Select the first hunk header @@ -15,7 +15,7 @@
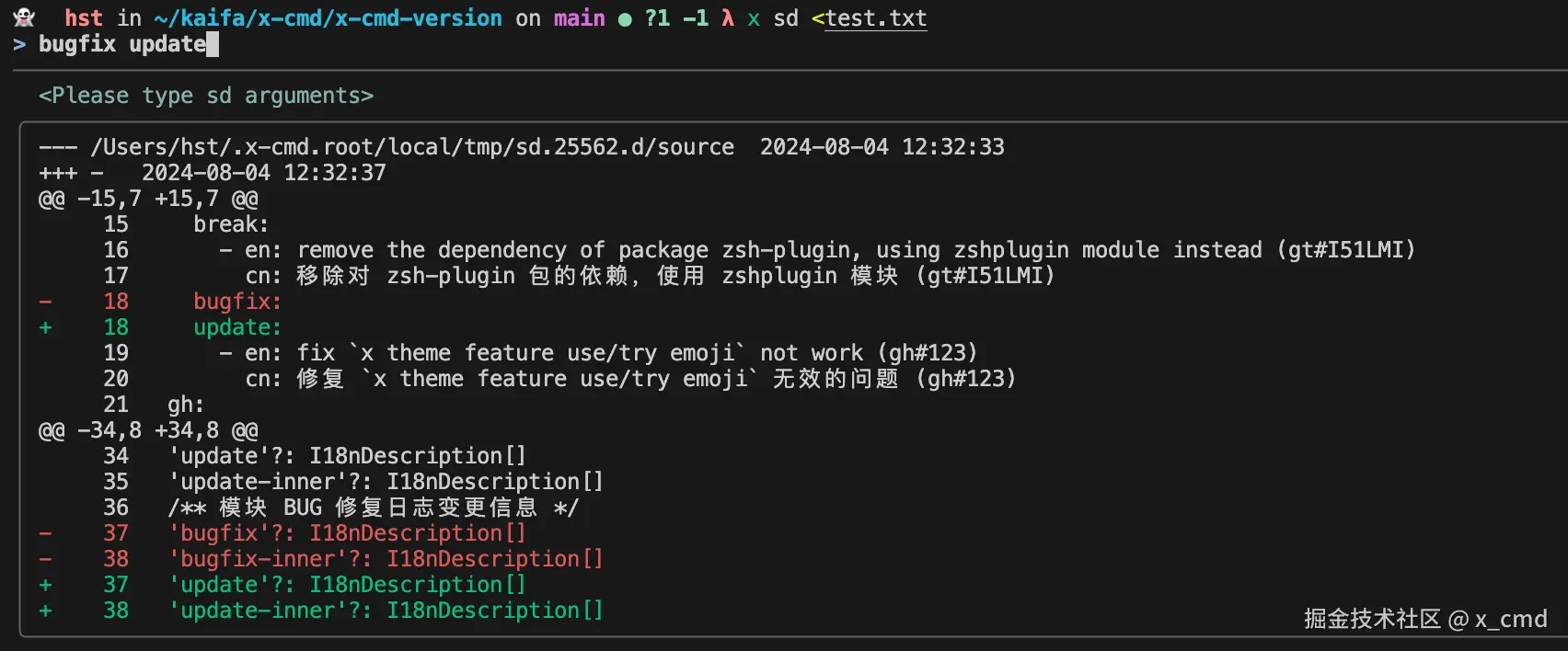Image resolution: width=1568 pixels, height=651 pixels. (x=148, y=199)
